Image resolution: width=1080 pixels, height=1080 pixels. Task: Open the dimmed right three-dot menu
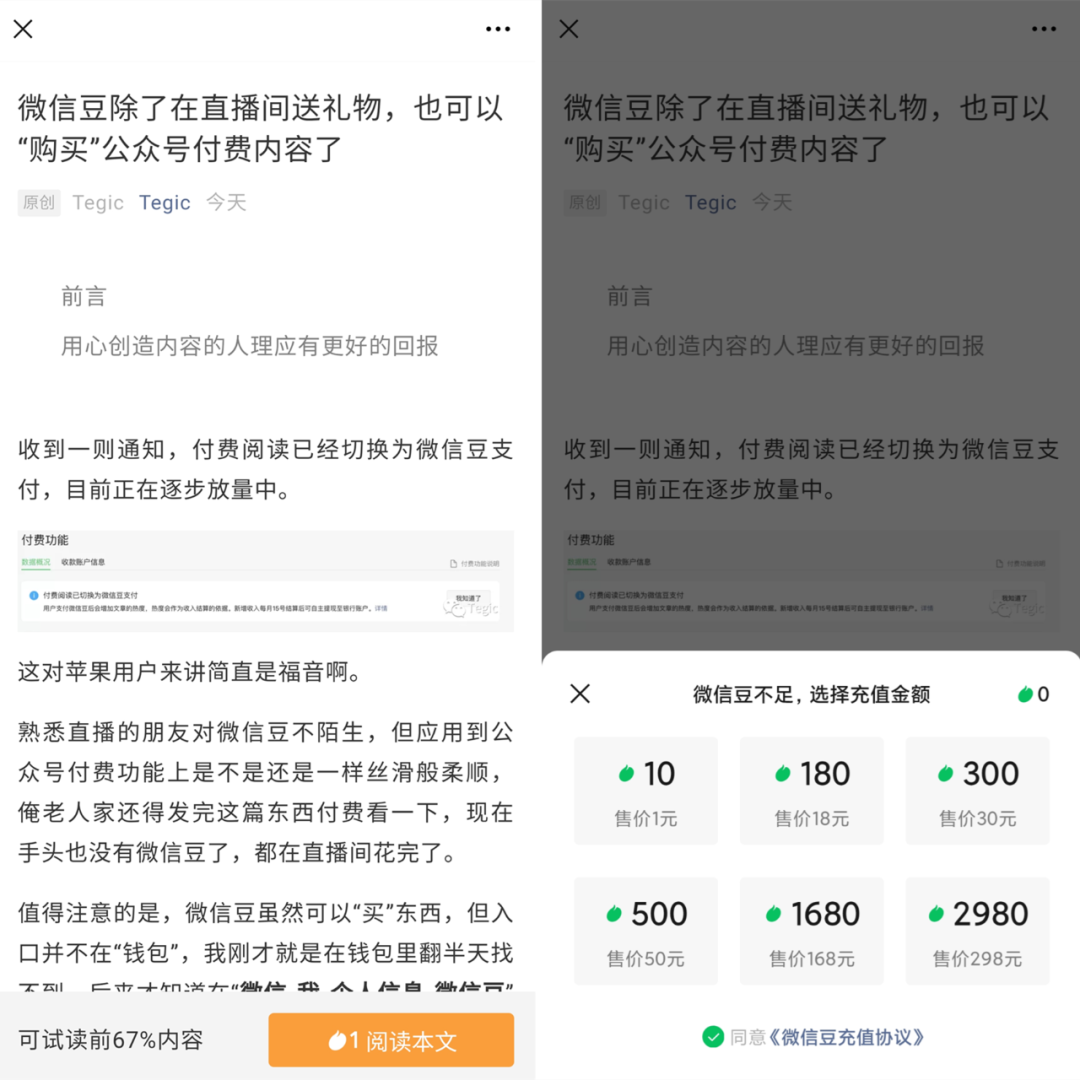point(1043,29)
